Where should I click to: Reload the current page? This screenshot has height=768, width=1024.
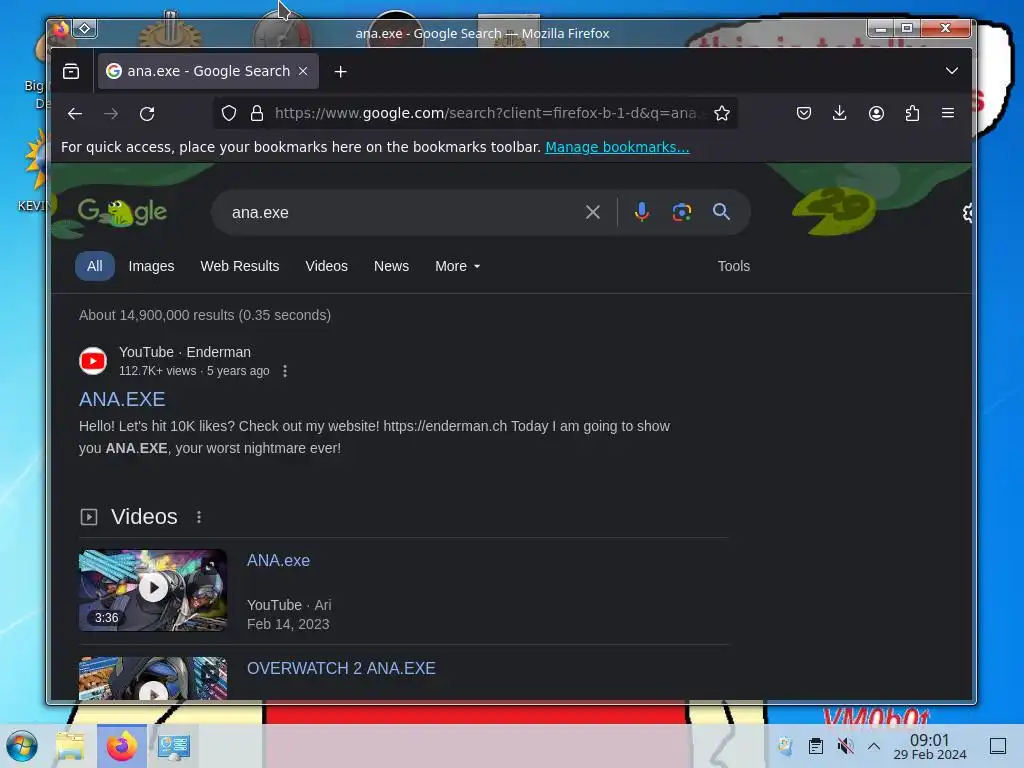(x=147, y=114)
